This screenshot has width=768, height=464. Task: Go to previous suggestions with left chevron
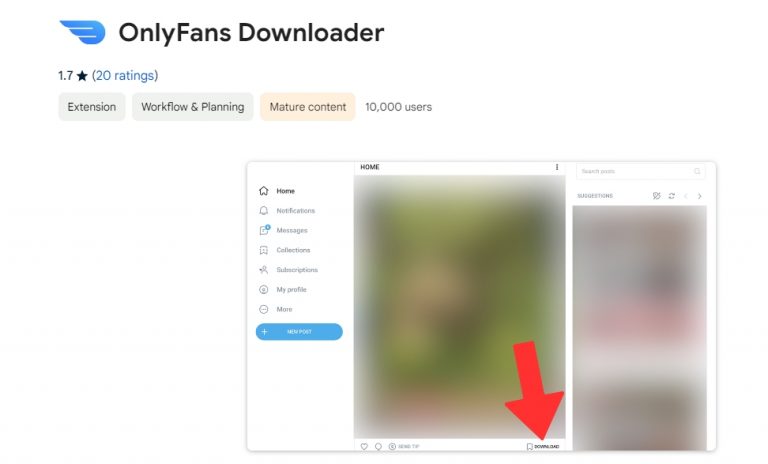(686, 196)
